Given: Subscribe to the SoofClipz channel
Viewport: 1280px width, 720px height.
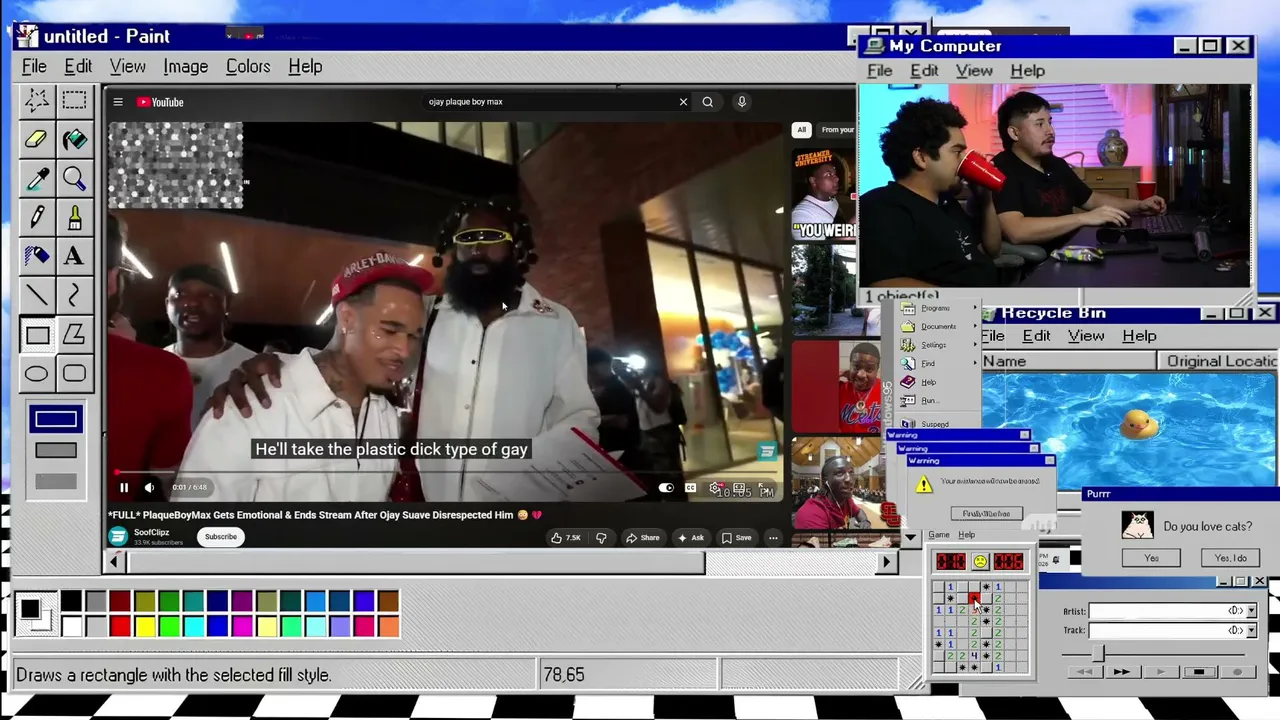Looking at the screenshot, I should 221,537.
